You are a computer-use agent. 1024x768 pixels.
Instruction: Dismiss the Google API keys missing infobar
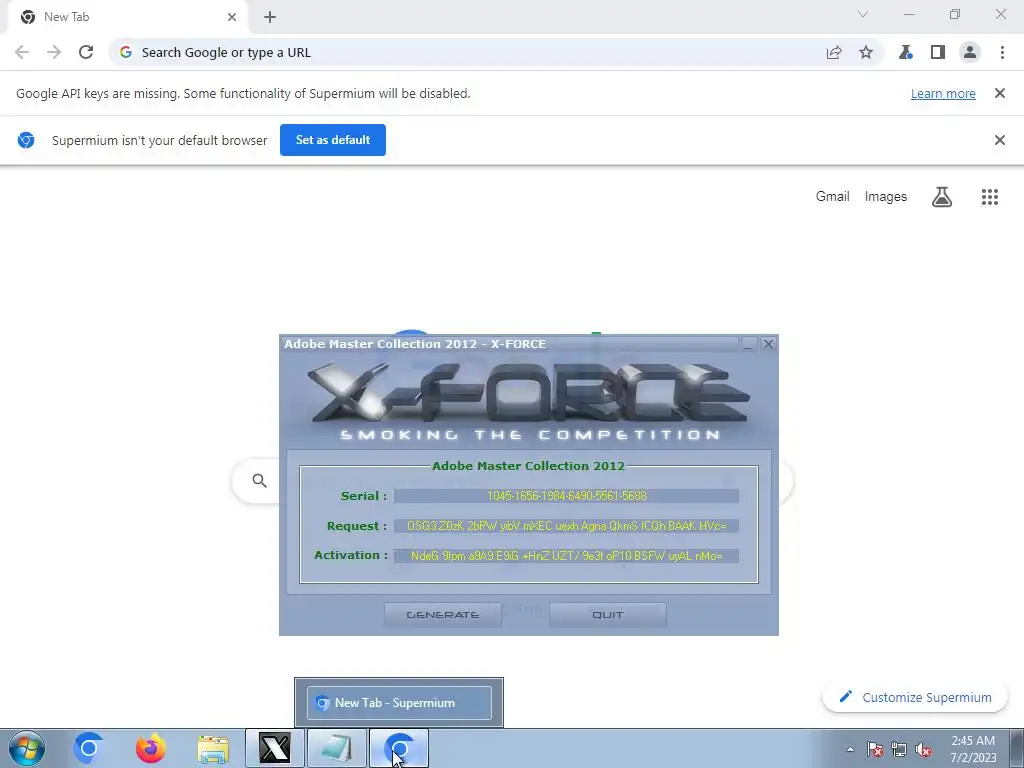[x=1000, y=93]
